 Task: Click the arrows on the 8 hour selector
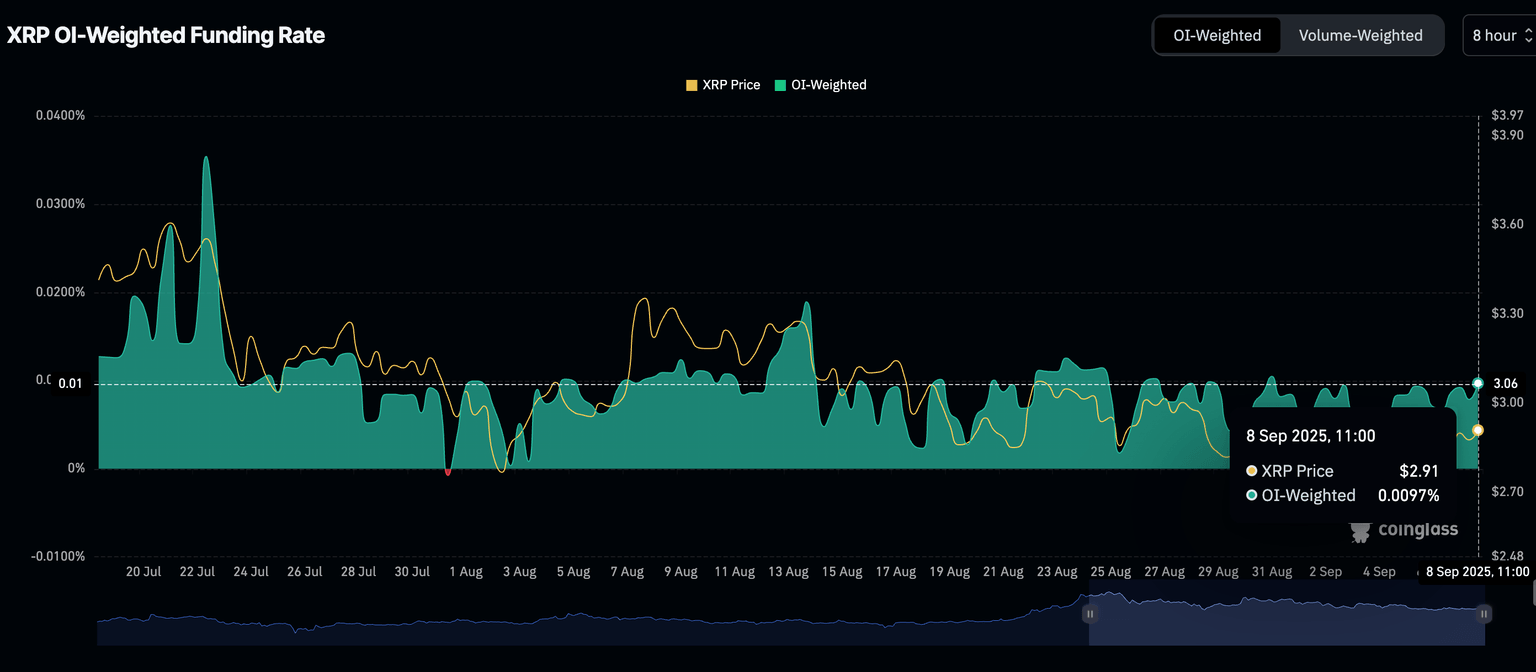(x=1527, y=35)
